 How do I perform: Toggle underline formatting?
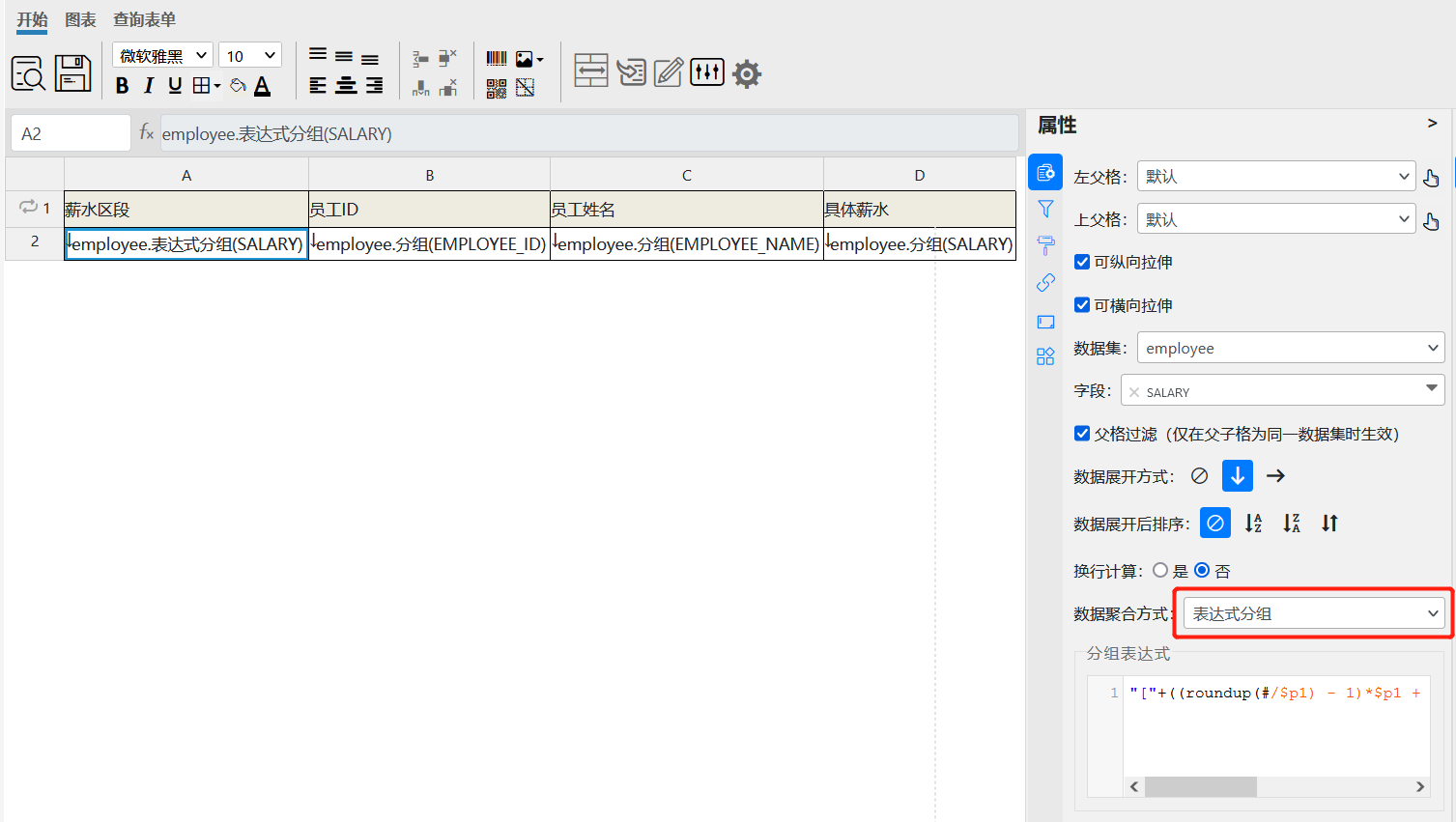click(x=175, y=86)
